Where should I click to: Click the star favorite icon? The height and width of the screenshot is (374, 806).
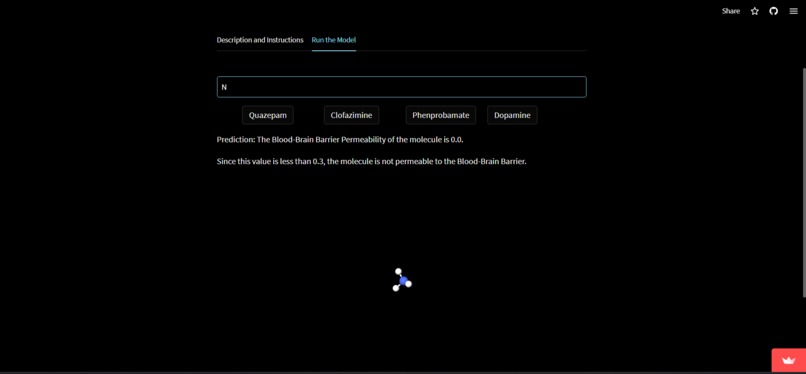coord(755,11)
